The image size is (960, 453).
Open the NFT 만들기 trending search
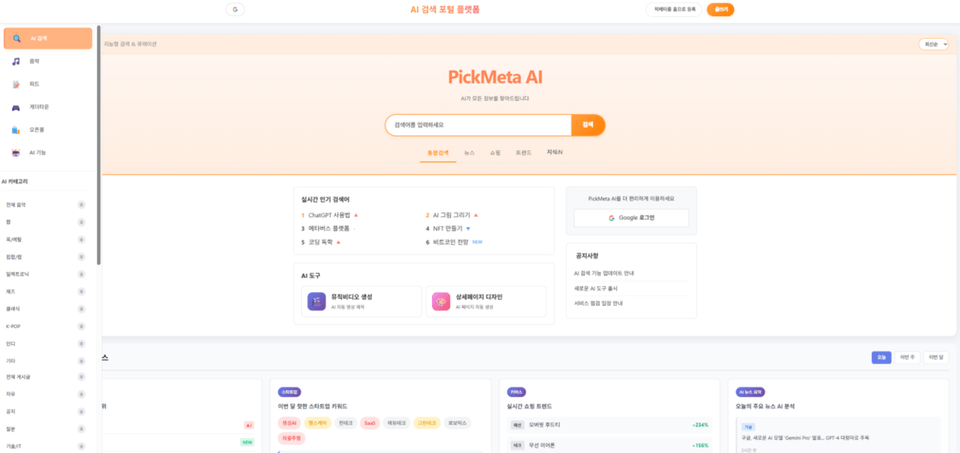tap(448, 229)
